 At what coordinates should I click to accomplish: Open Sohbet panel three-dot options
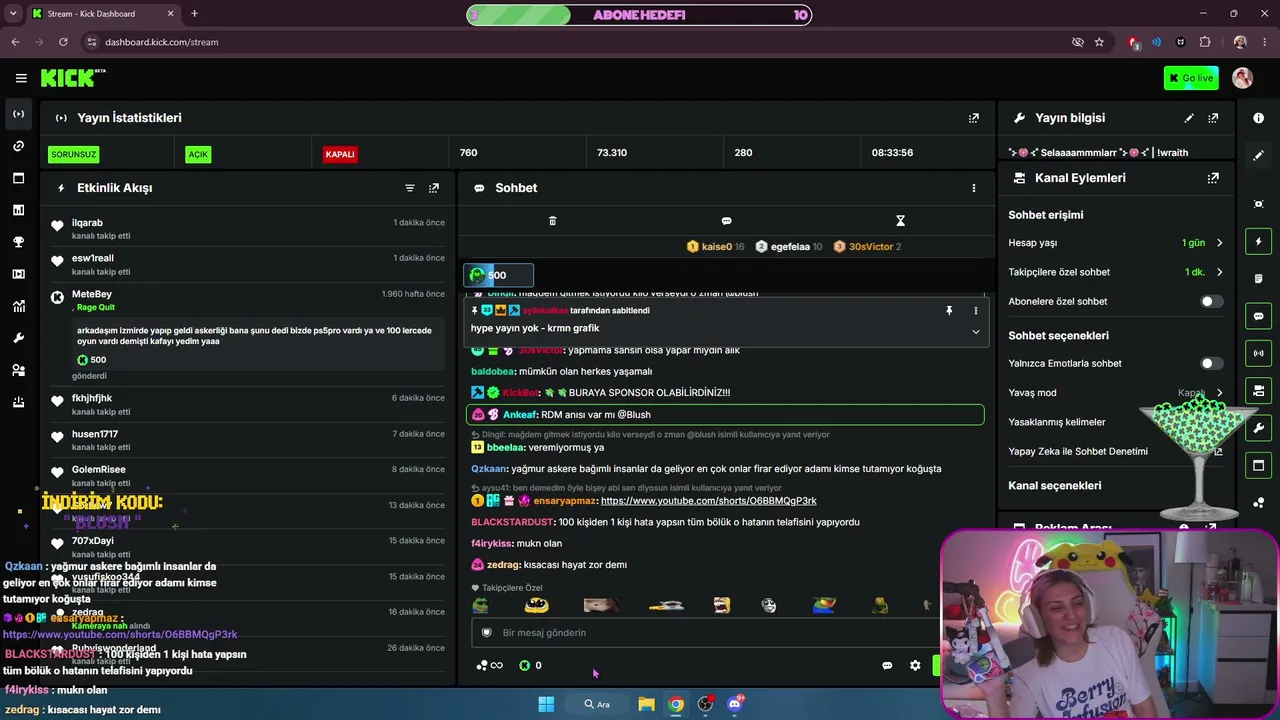pyautogui.click(x=974, y=188)
